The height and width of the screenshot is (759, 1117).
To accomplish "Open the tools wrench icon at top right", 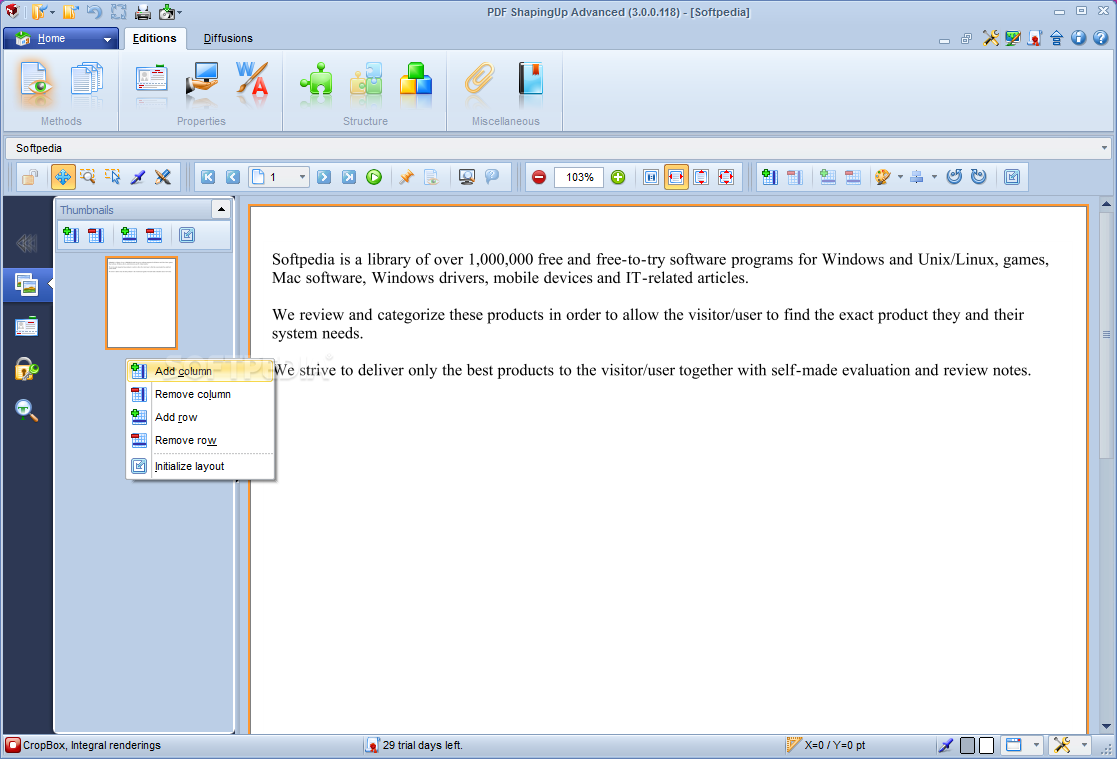I will 991,38.
